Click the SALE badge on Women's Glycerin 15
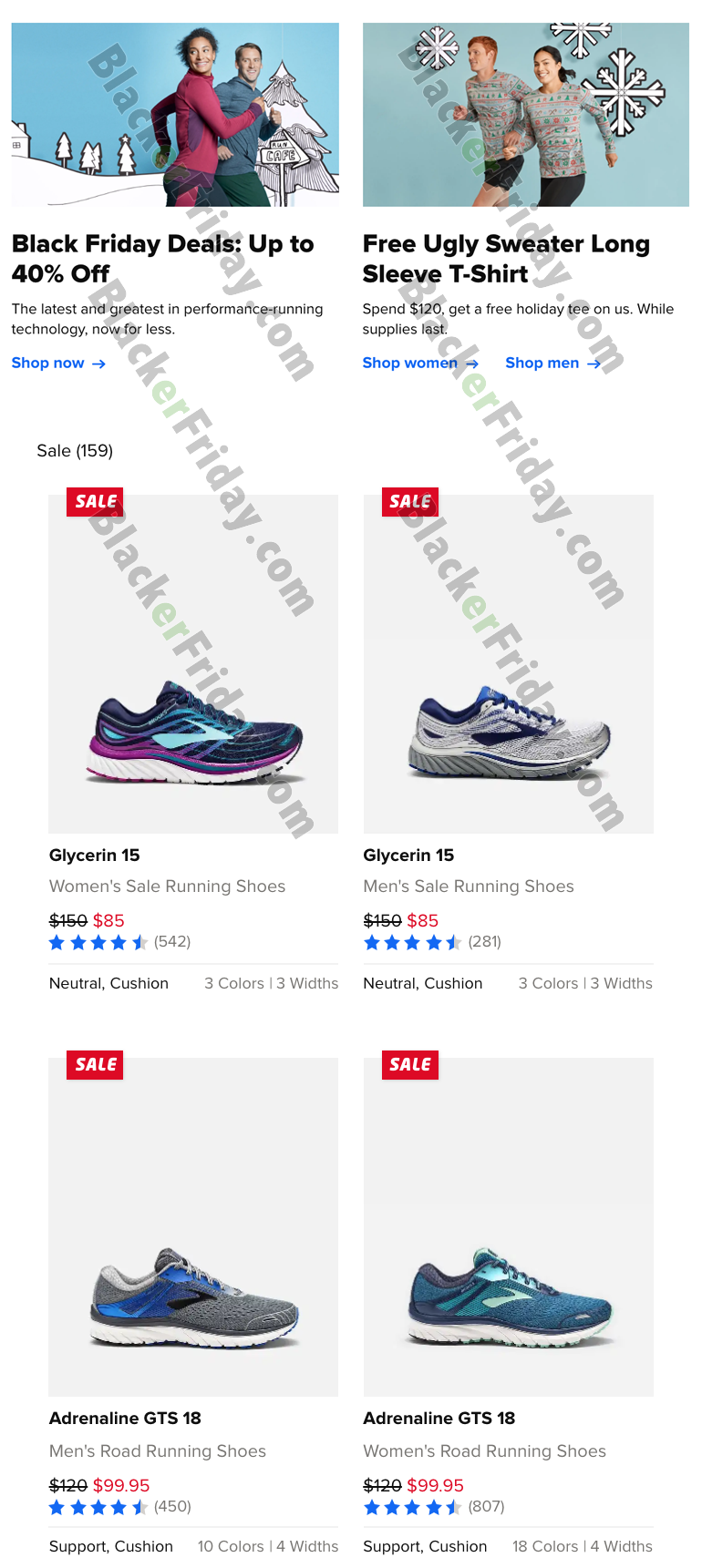 pyautogui.click(x=95, y=502)
